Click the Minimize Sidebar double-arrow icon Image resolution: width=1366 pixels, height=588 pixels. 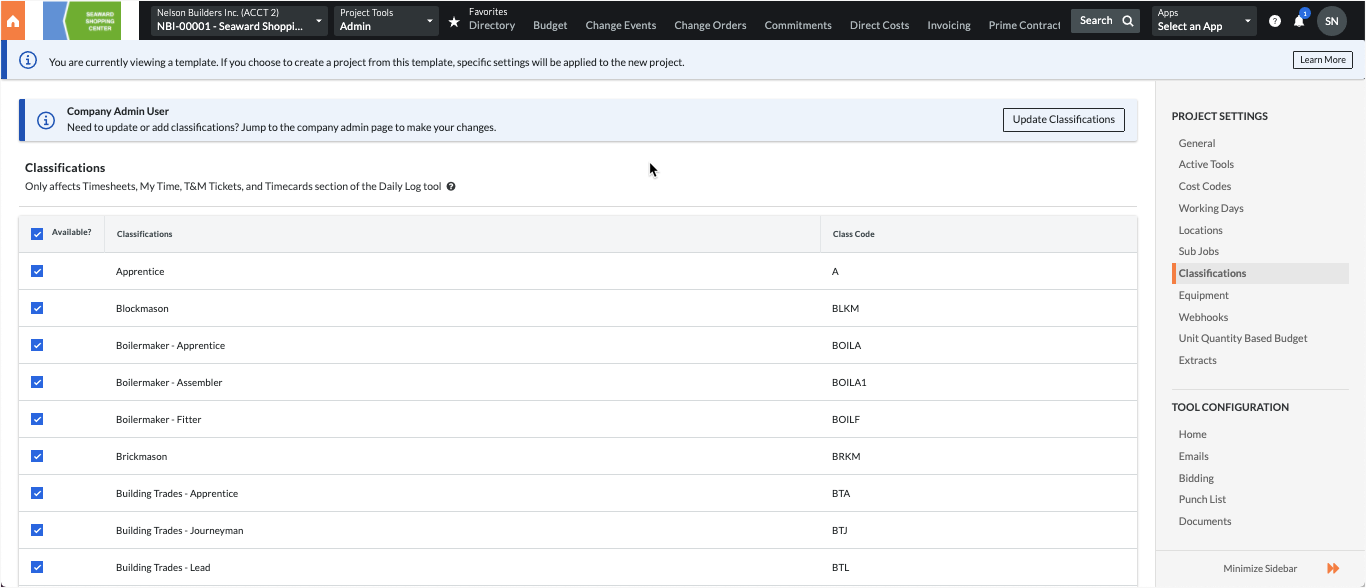pos(1333,568)
